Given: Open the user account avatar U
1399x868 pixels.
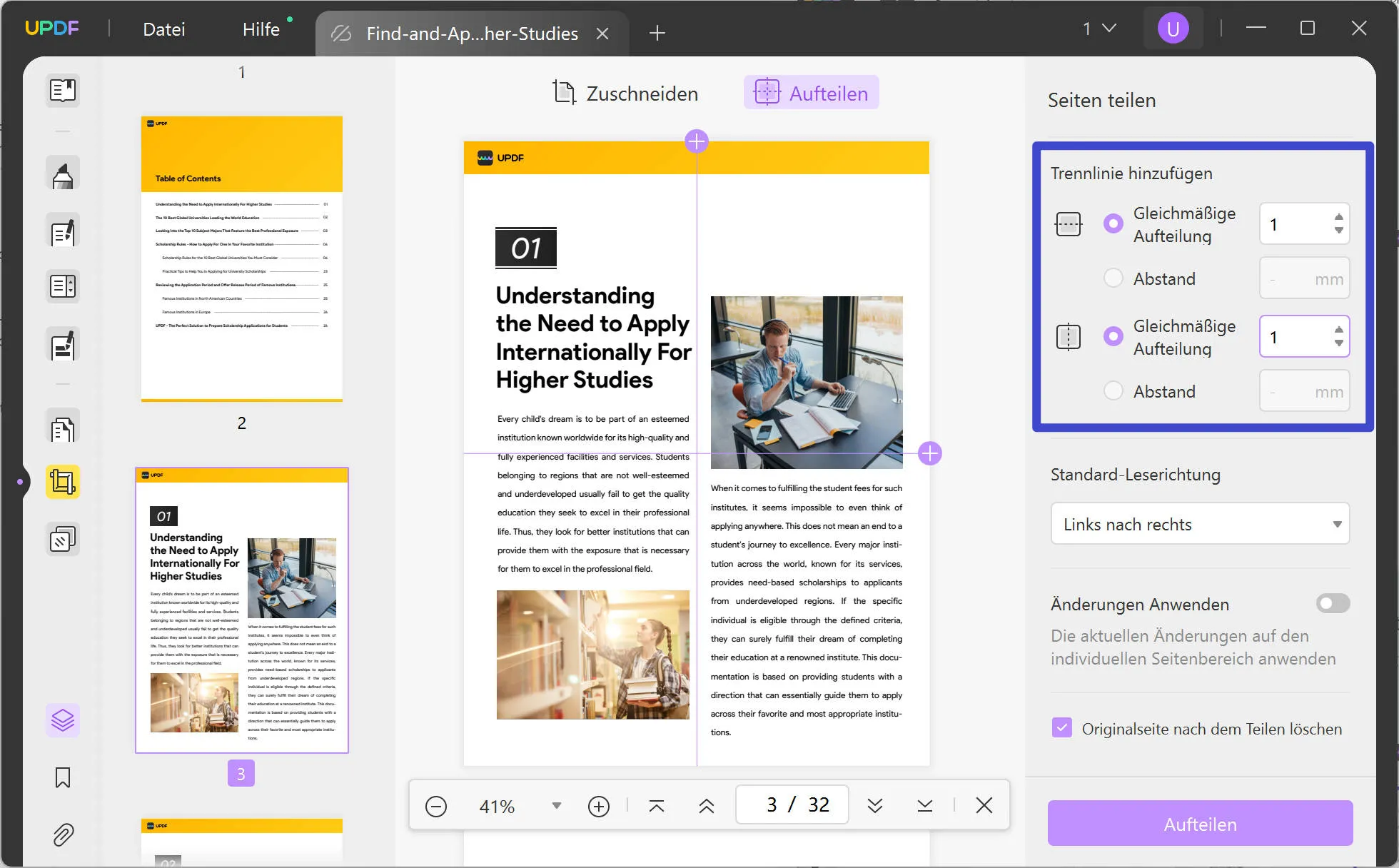Looking at the screenshot, I should pyautogui.click(x=1173, y=29).
